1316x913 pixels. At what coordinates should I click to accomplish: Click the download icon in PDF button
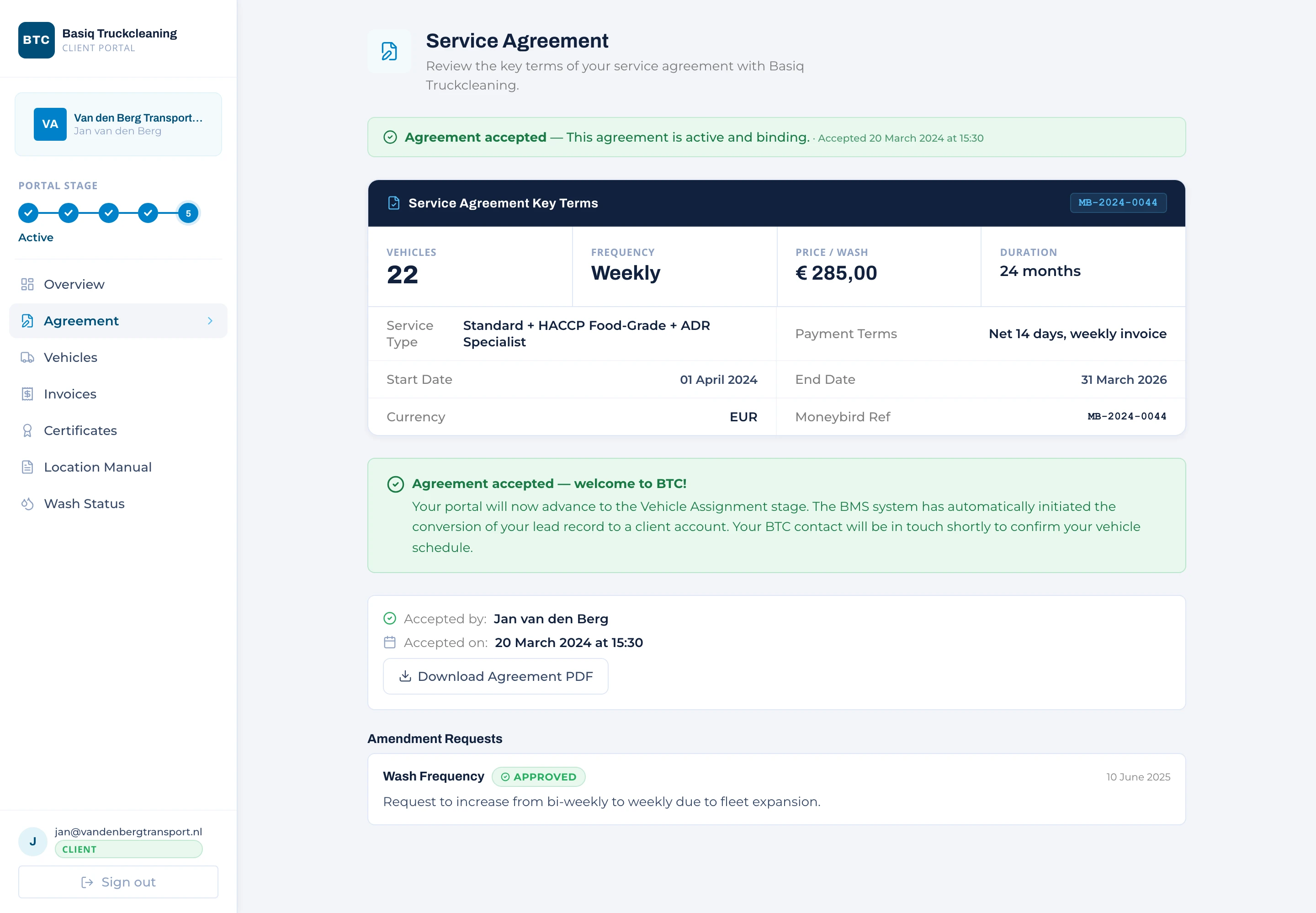pos(405,676)
